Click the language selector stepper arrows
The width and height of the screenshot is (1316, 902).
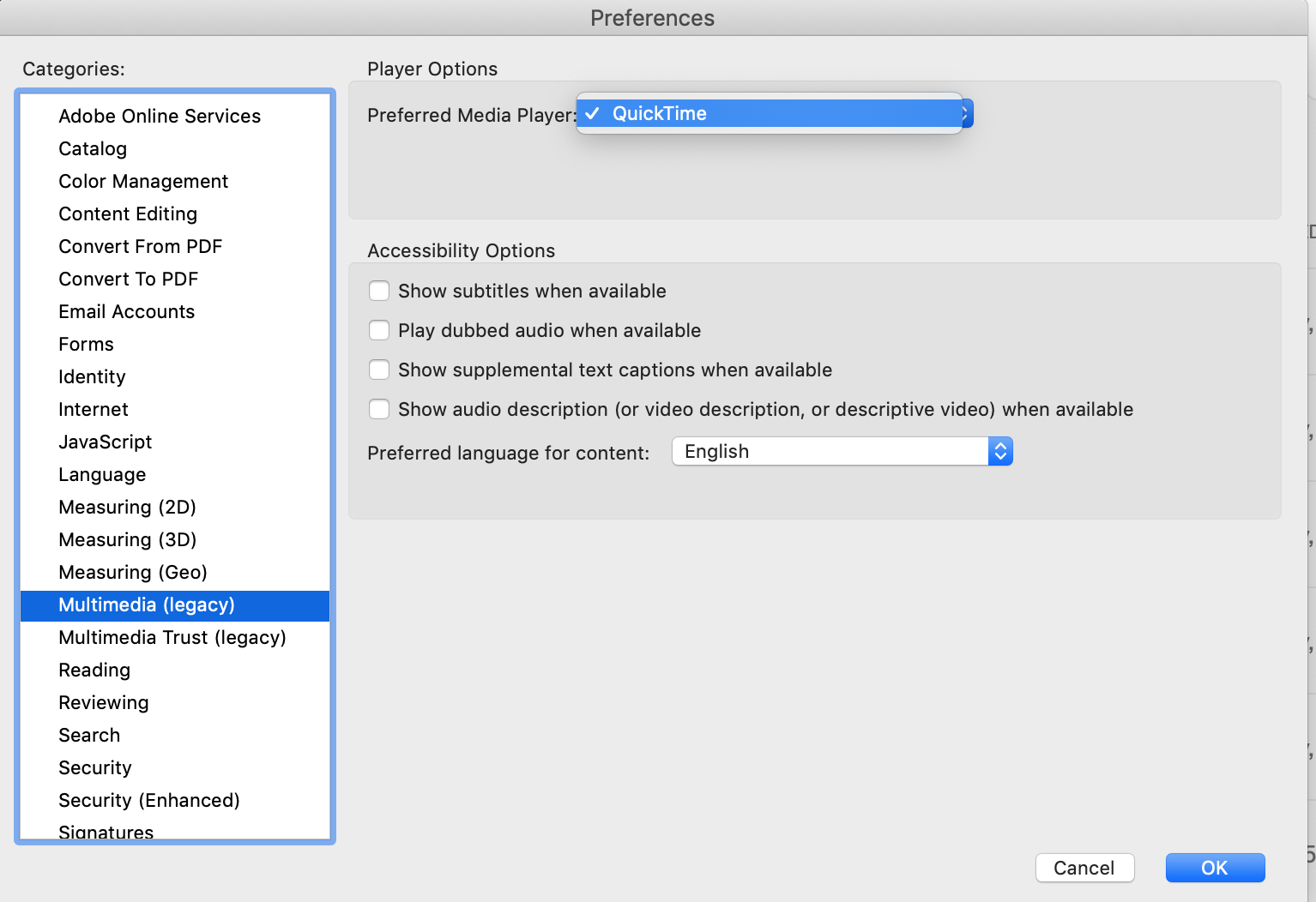tap(1000, 450)
